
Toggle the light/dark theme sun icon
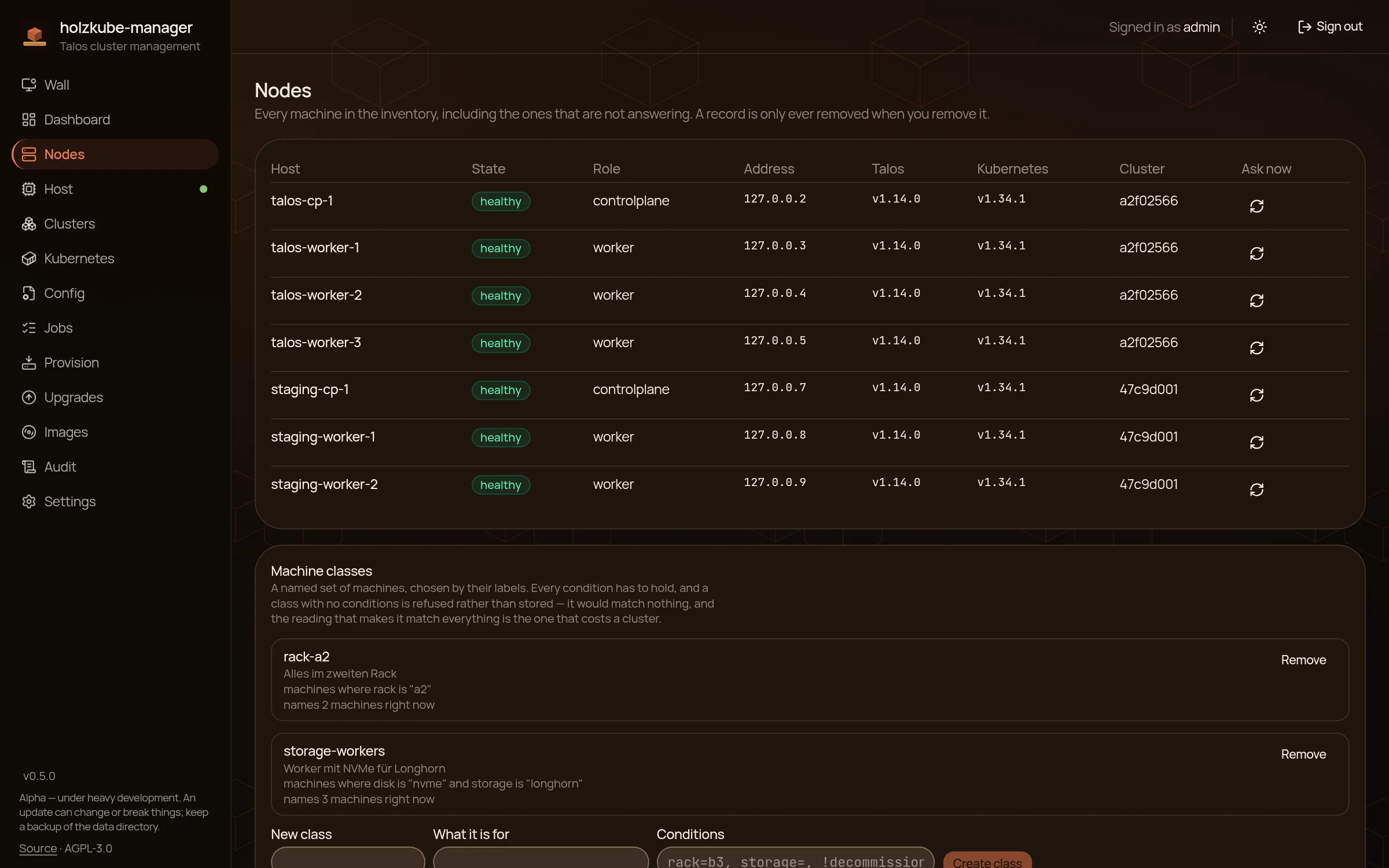tap(1259, 27)
